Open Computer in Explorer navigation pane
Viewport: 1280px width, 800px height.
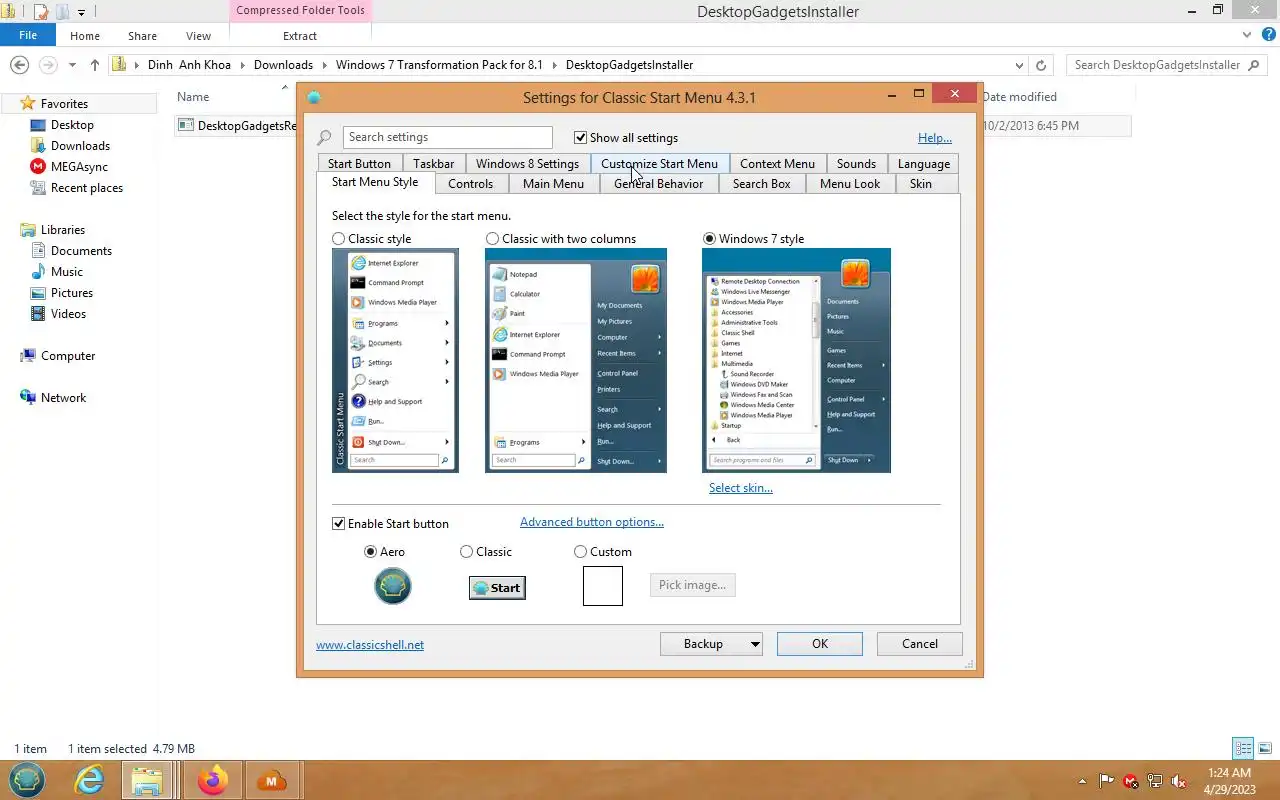[68, 356]
